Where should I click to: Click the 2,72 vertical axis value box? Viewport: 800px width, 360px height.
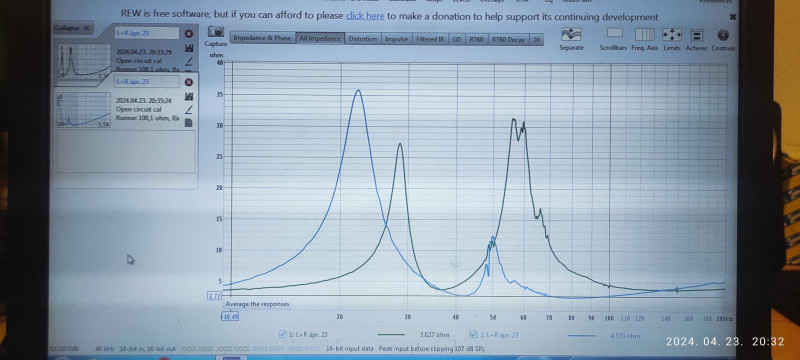214,296
